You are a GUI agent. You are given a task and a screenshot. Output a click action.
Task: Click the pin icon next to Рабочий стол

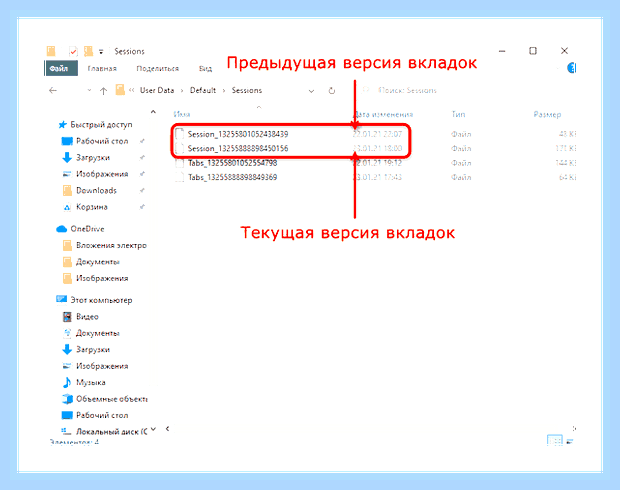[x=142, y=141]
